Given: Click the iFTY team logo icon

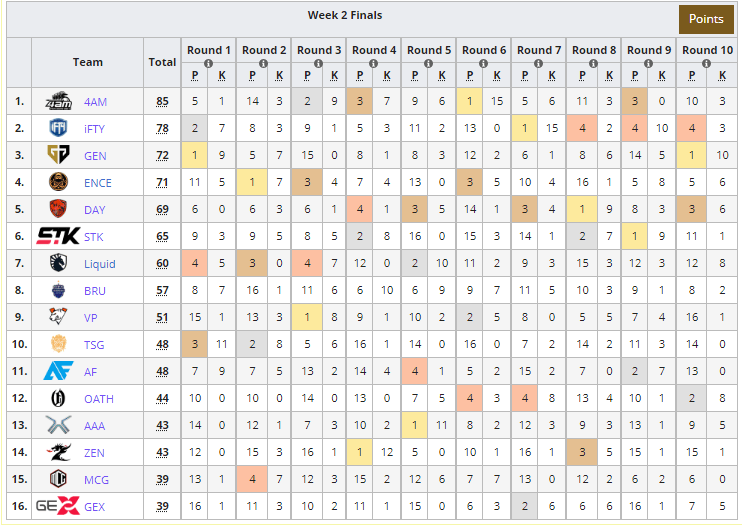Looking at the screenshot, I should [x=59, y=128].
